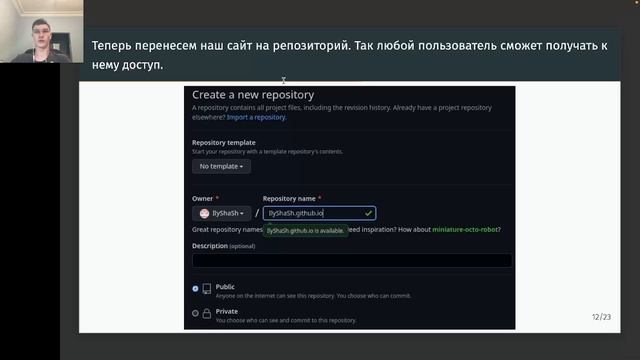Click the presenter webcam thumbnail
Screen dimensions: 640x360
pyautogui.click(x=41, y=31)
